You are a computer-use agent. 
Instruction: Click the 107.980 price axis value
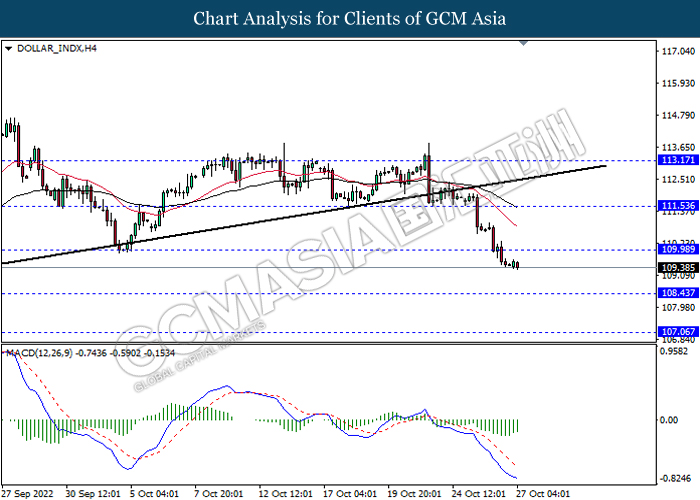(678, 308)
